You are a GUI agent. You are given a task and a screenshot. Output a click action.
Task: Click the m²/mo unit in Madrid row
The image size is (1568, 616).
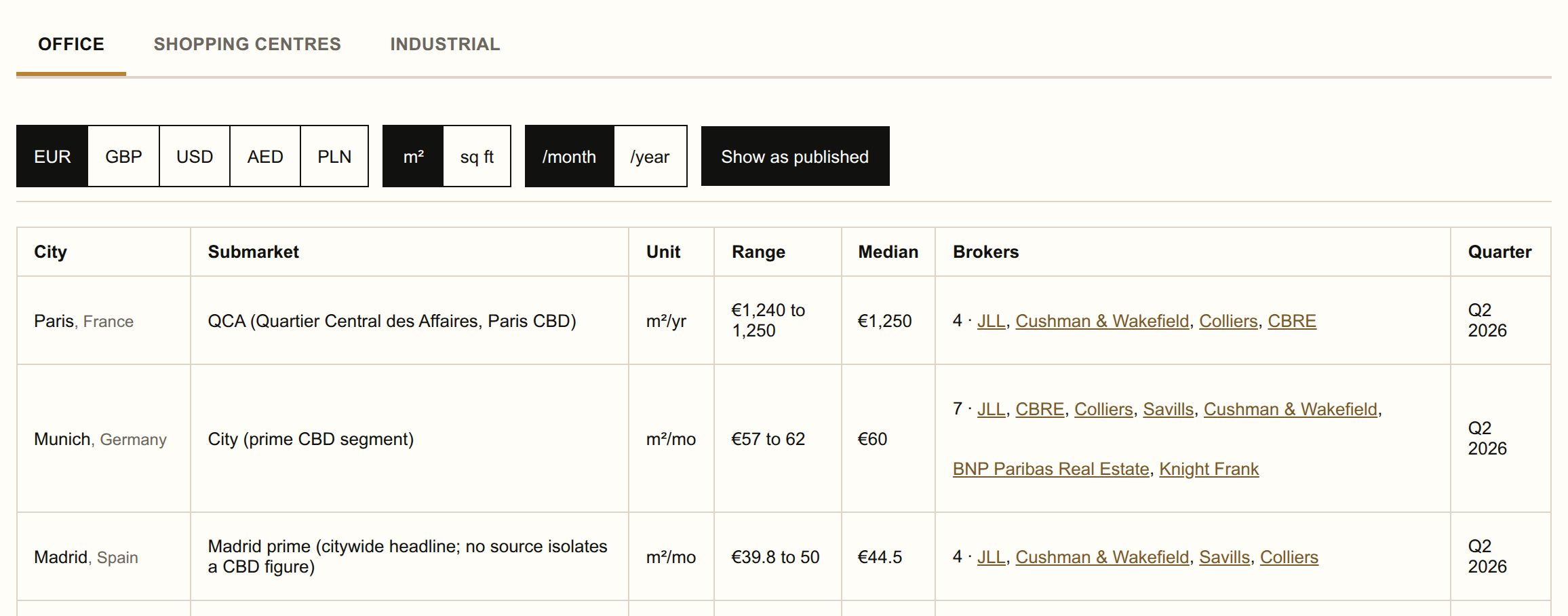click(671, 557)
